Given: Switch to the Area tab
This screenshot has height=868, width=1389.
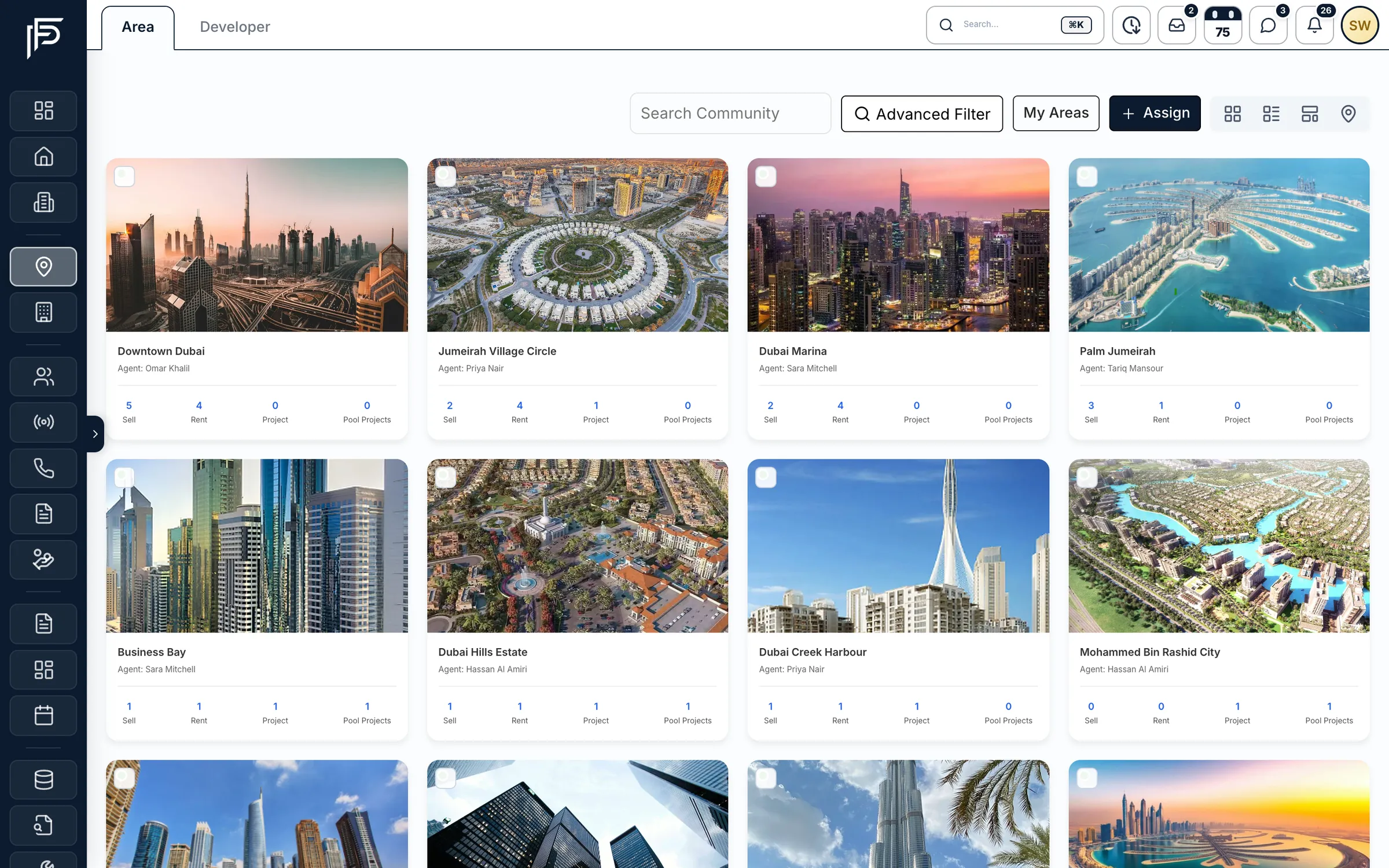Looking at the screenshot, I should [138, 27].
